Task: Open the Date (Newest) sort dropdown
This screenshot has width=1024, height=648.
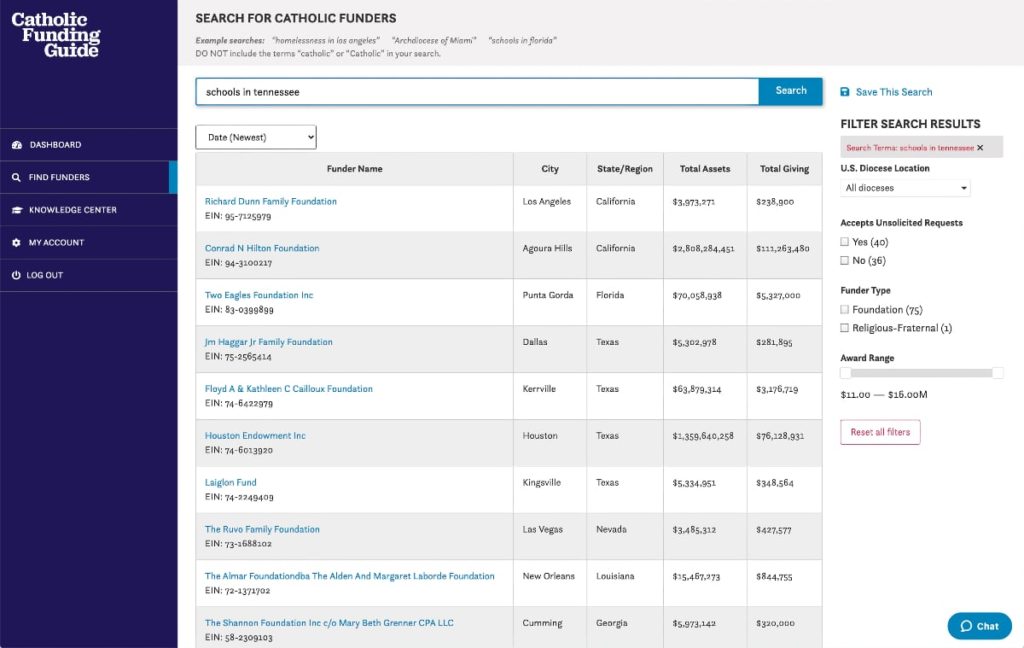Action: pos(256,137)
